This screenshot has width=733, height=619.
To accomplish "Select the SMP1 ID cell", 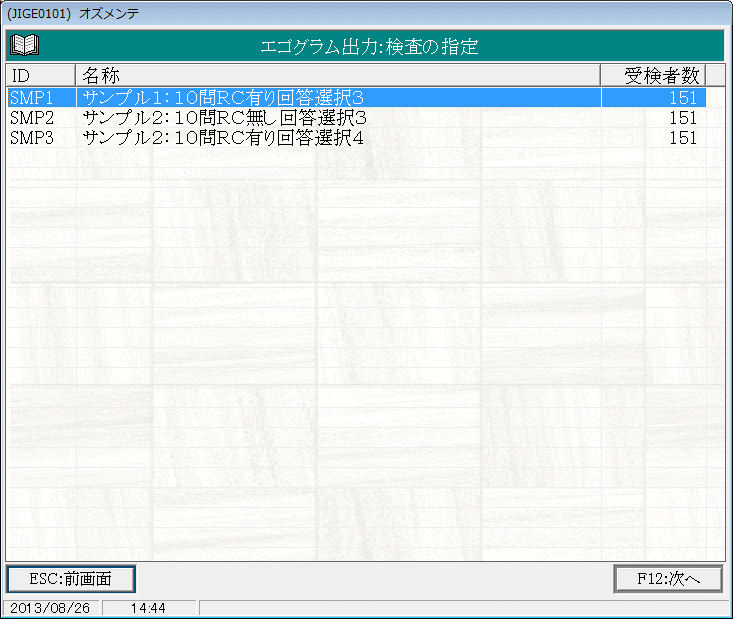I will [x=42, y=98].
